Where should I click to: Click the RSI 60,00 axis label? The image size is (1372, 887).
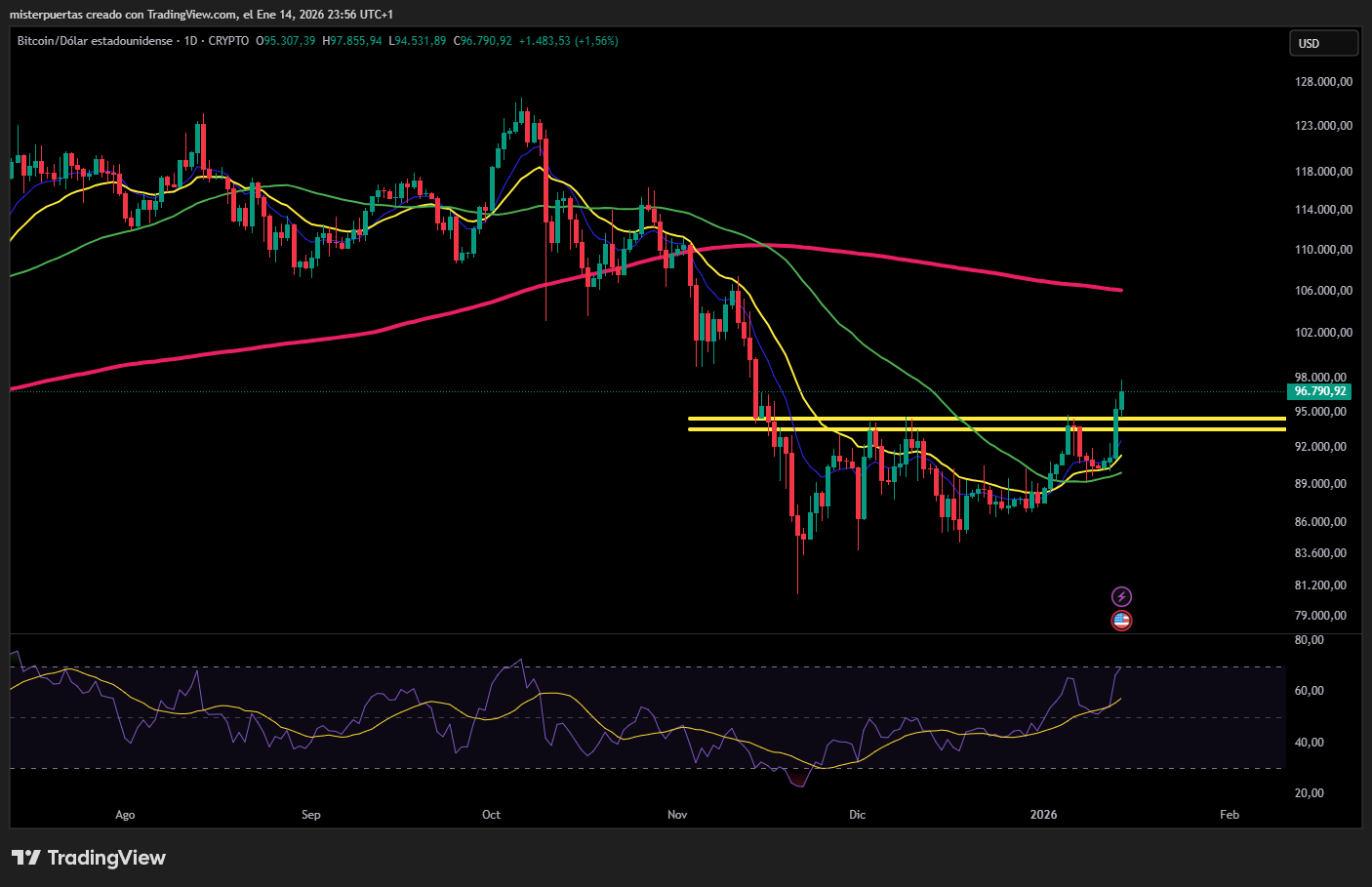pos(1309,691)
